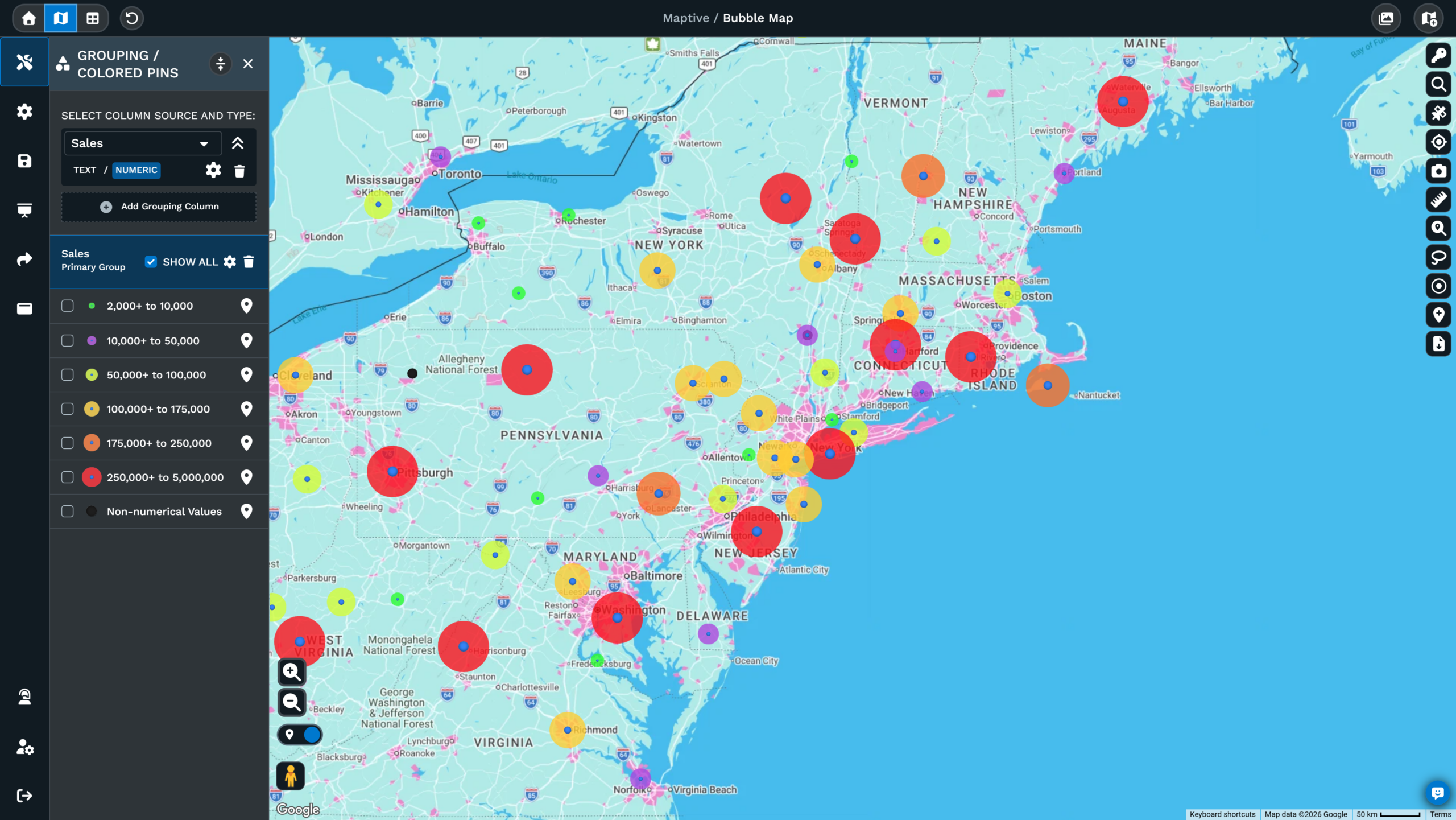
Task: Open grouping column settings gear
Action: coord(213,170)
